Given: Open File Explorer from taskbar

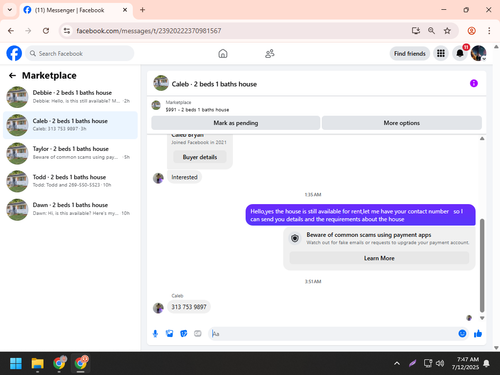Looking at the screenshot, I should pos(37,363).
